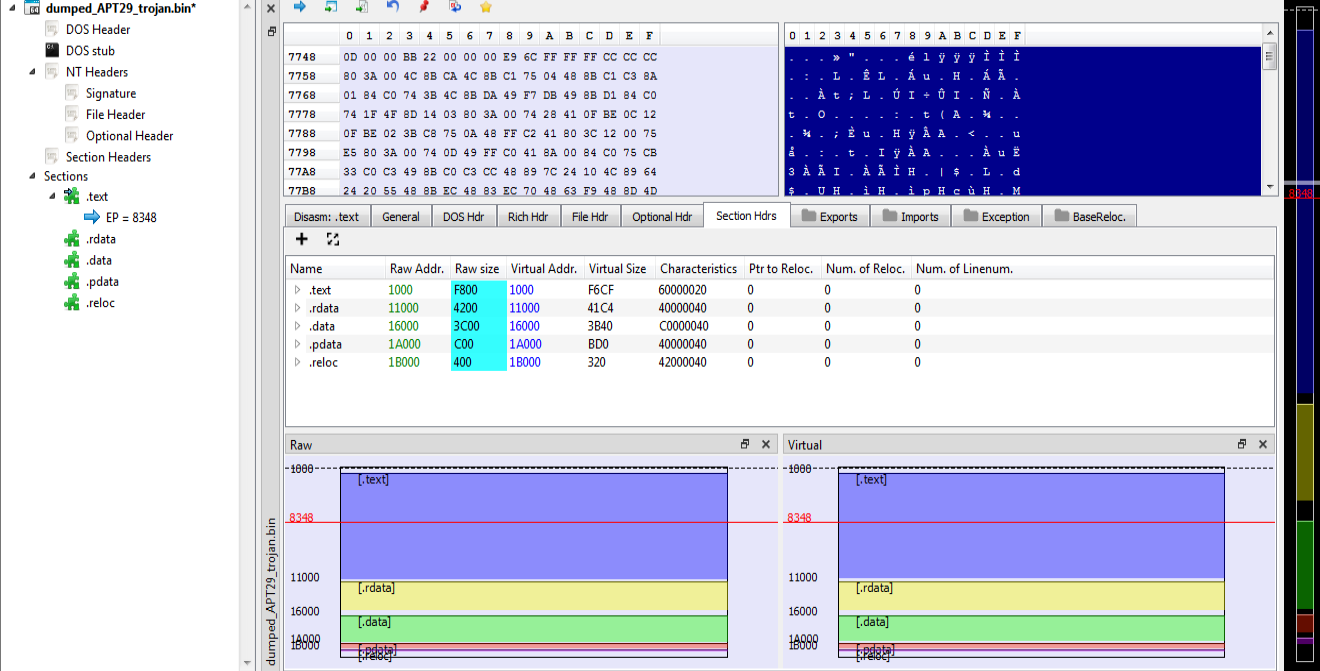This screenshot has width=1320, height=671.
Task: Click the blue undo arrow toolbar icon
Action: 393,7
